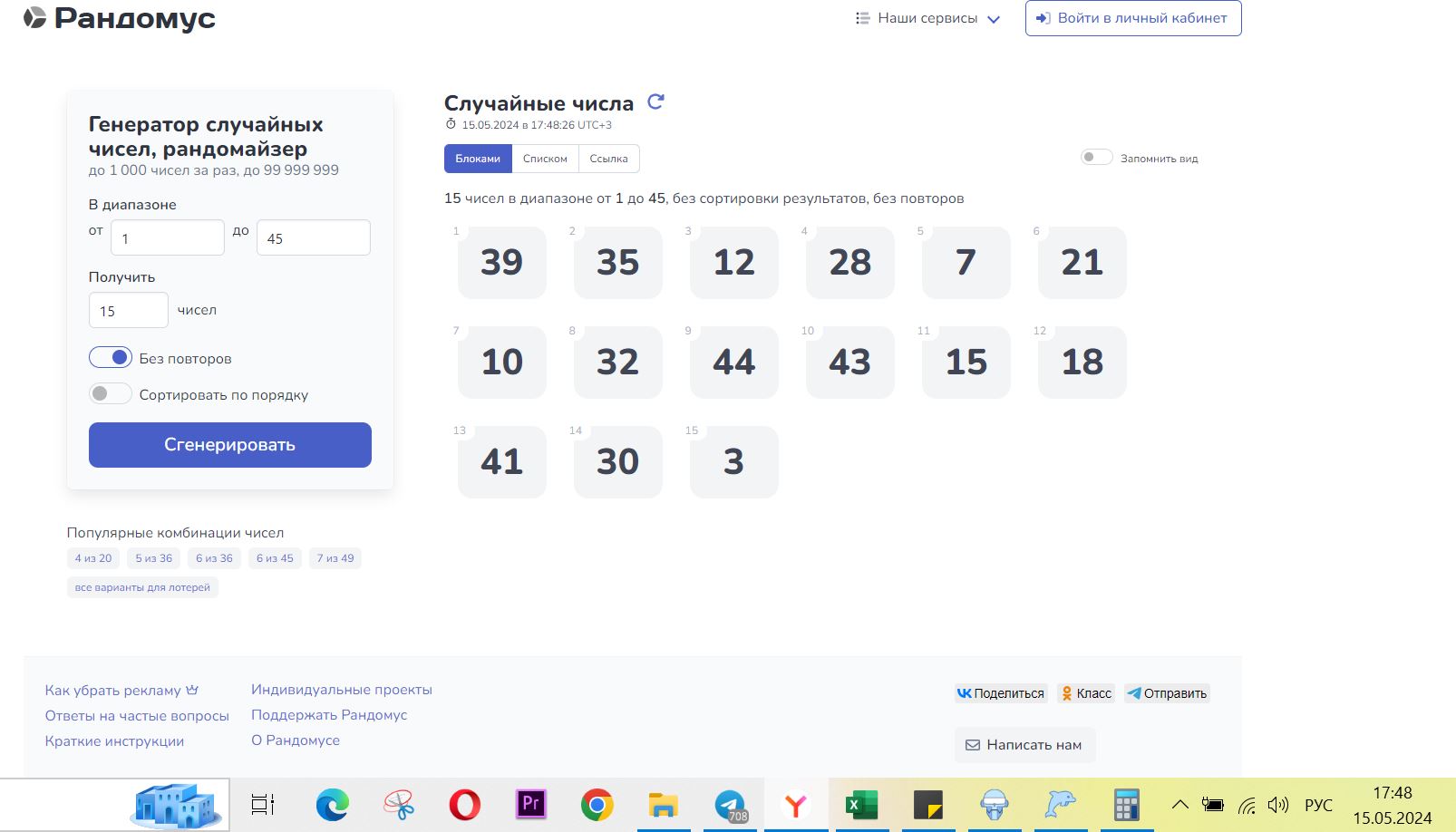Click the stopwatch icon next to the timestamp
Viewport: 1456px width, 832px height.
point(451,124)
